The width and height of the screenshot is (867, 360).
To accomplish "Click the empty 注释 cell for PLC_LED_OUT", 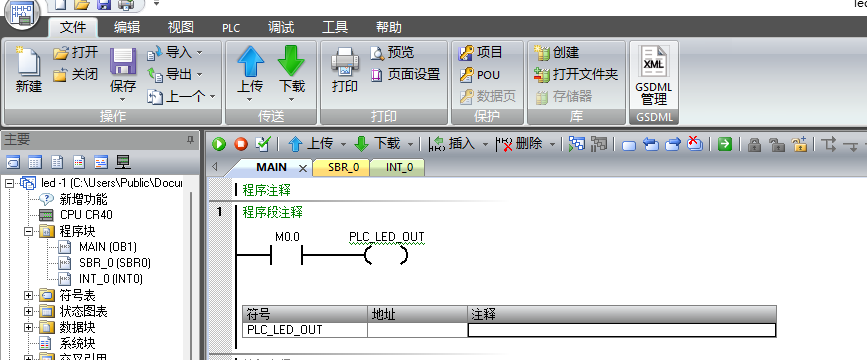I will (x=621, y=330).
